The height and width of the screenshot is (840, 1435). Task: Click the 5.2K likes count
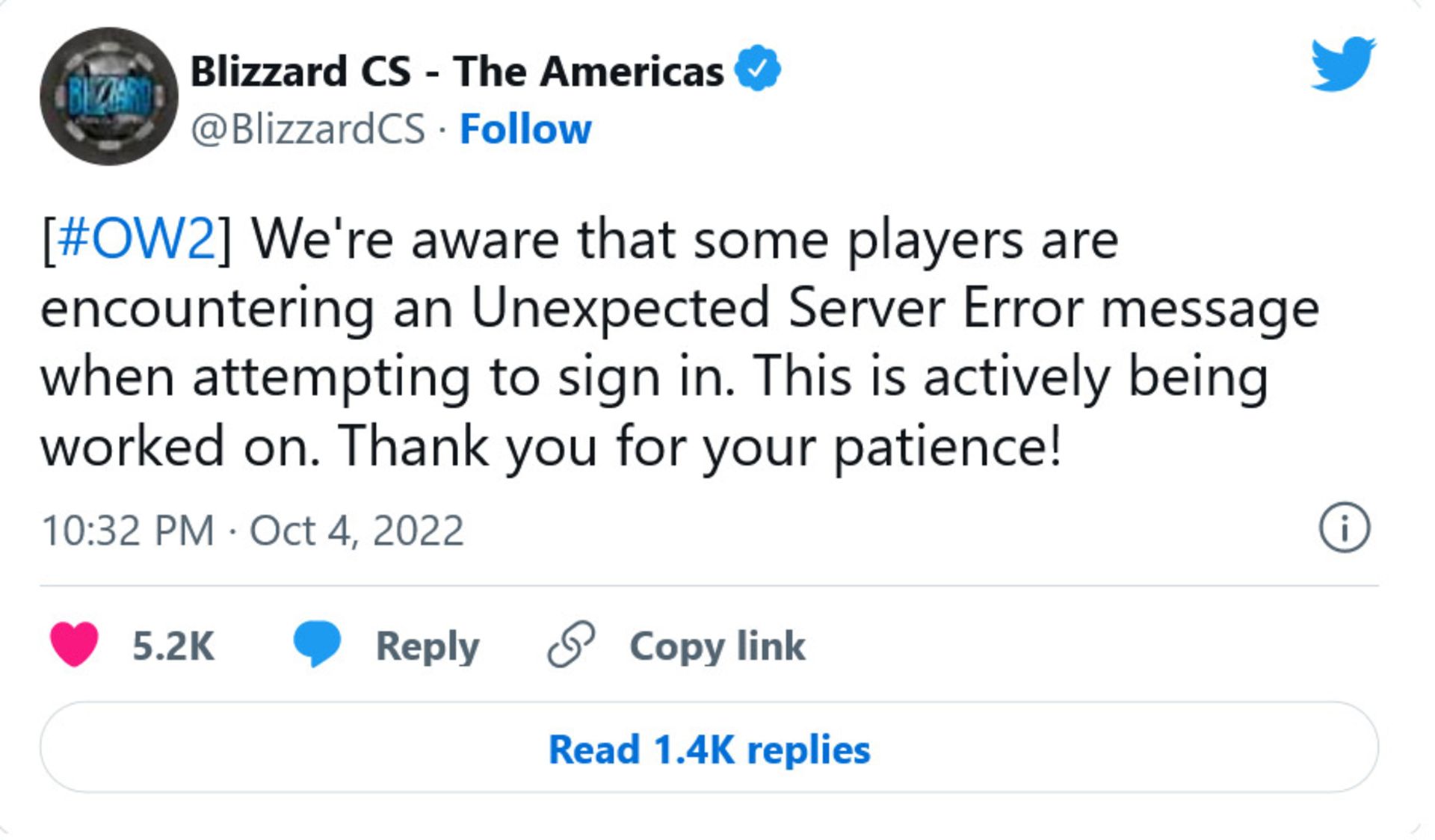pos(173,646)
